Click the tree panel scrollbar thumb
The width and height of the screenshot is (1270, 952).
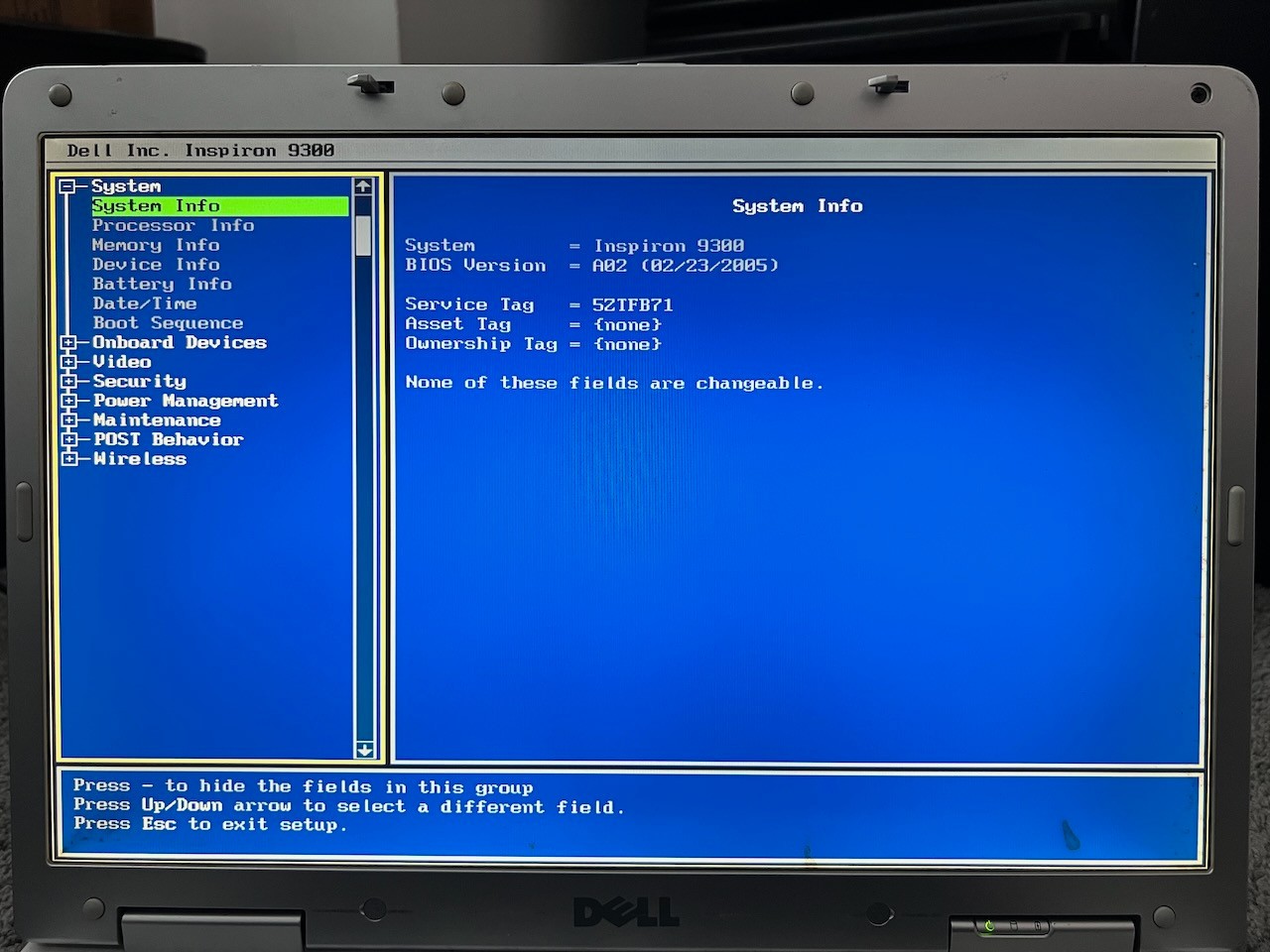pyautogui.click(x=363, y=235)
